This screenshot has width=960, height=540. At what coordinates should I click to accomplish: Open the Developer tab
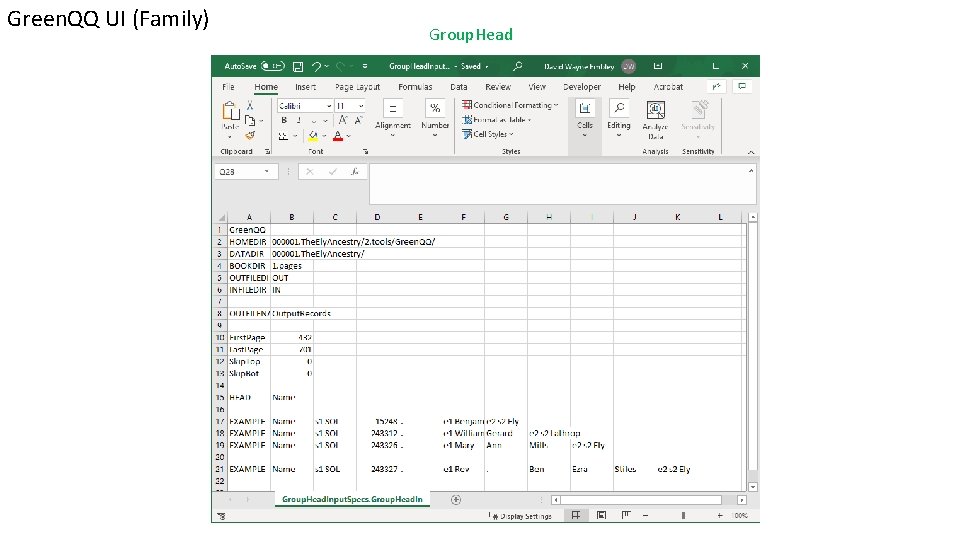[x=582, y=87]
